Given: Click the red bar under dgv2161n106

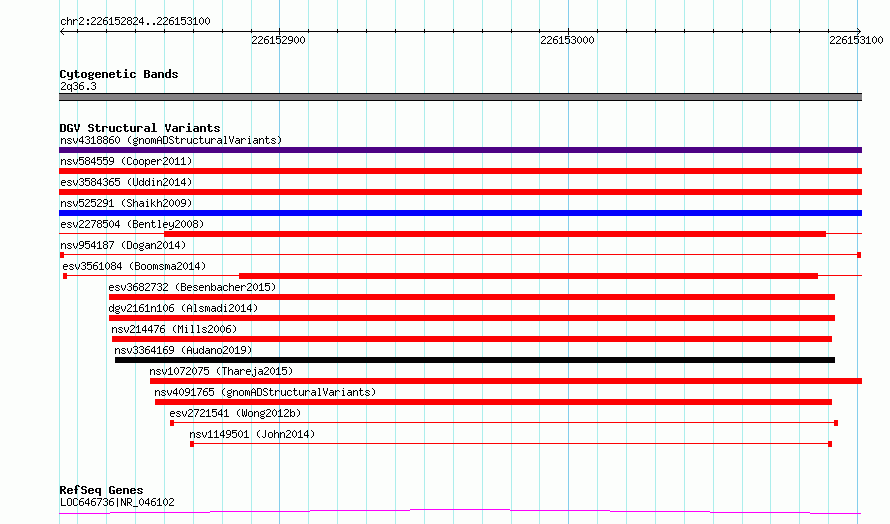Looking at the screenshot, I should coord(472,318).
